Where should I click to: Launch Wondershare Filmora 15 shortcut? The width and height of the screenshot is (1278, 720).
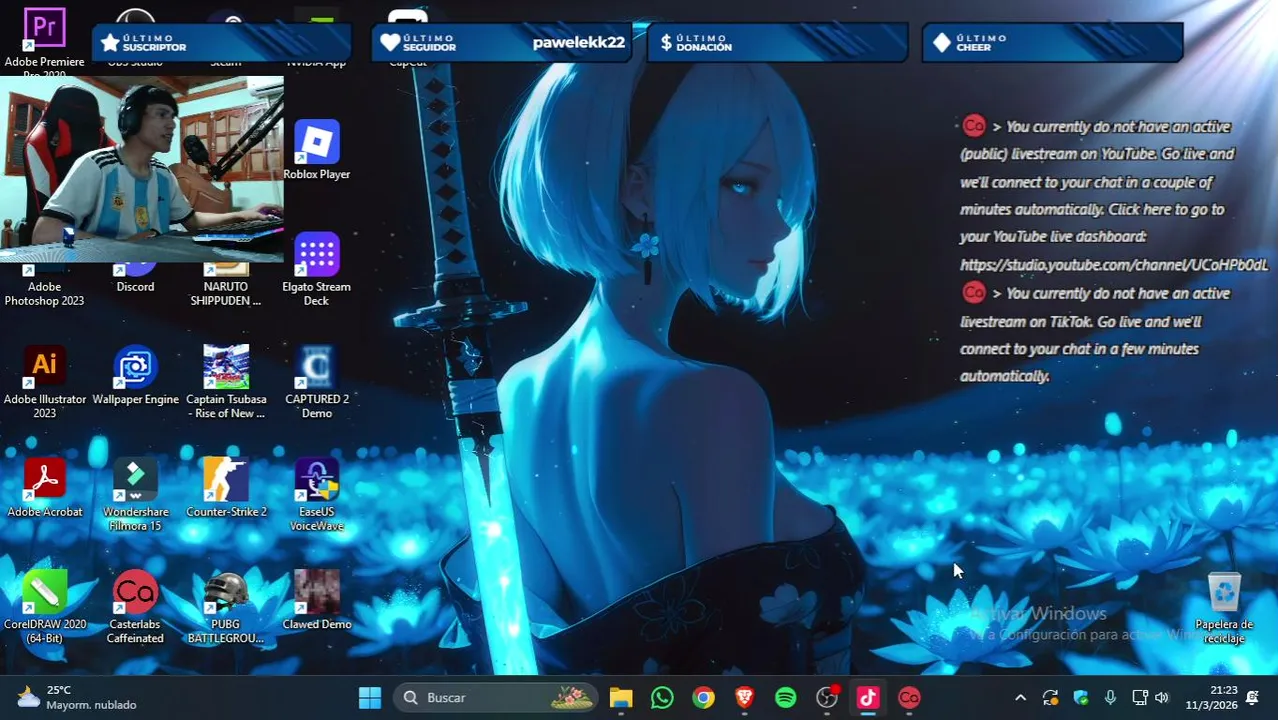pyautogui.click(x=135, y=496)
